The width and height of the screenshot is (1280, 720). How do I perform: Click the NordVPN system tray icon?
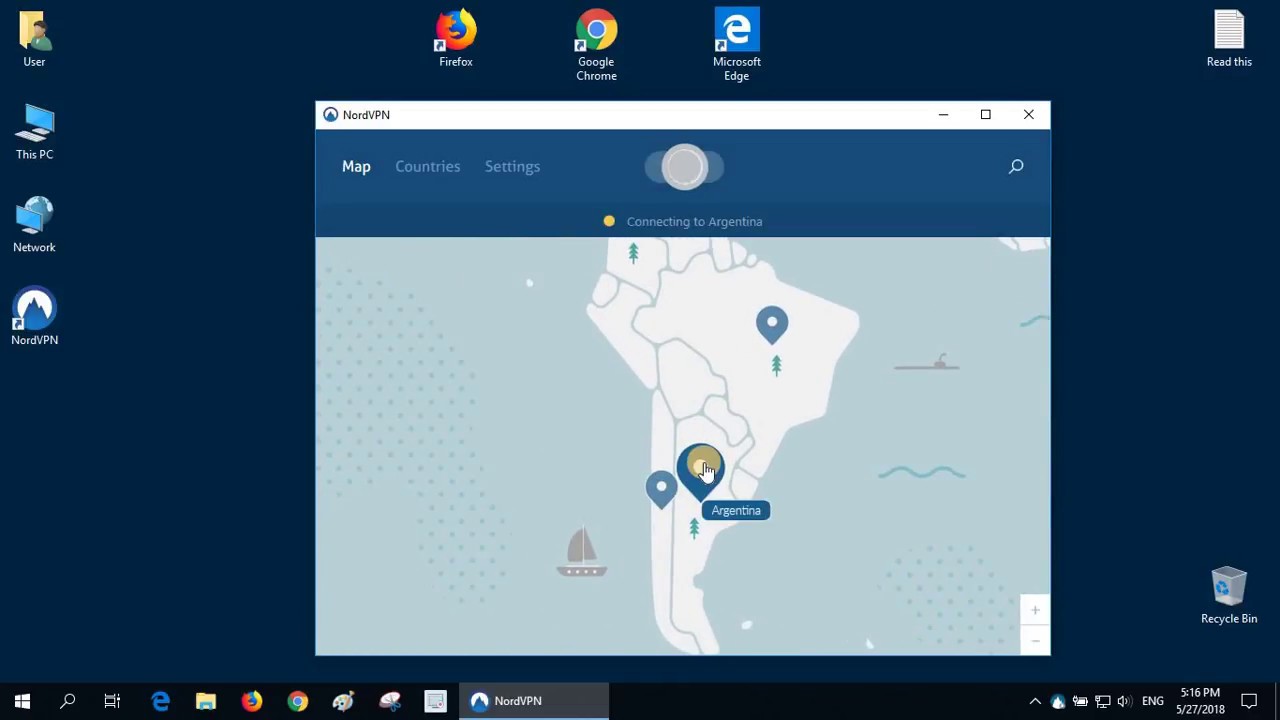pos(1058,701)
